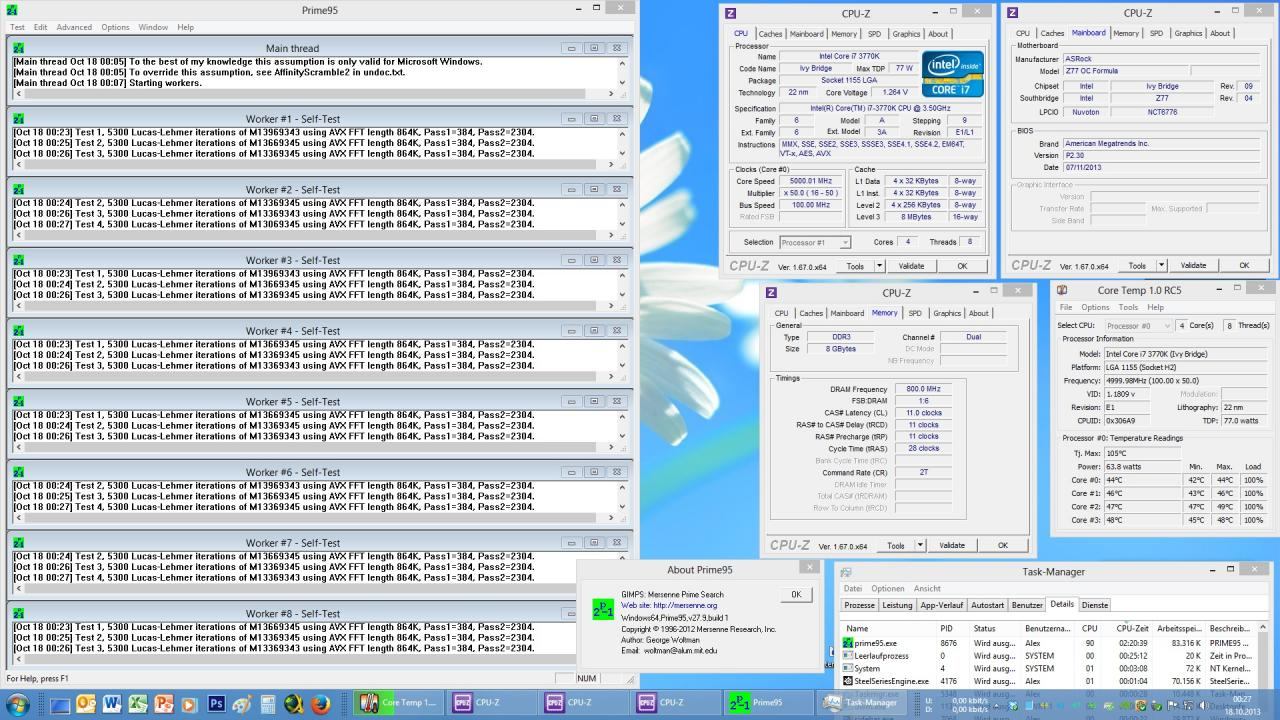Open Tools menu in Core Temp
This screenshot has width=1280, height=720.
[1128, 307]
